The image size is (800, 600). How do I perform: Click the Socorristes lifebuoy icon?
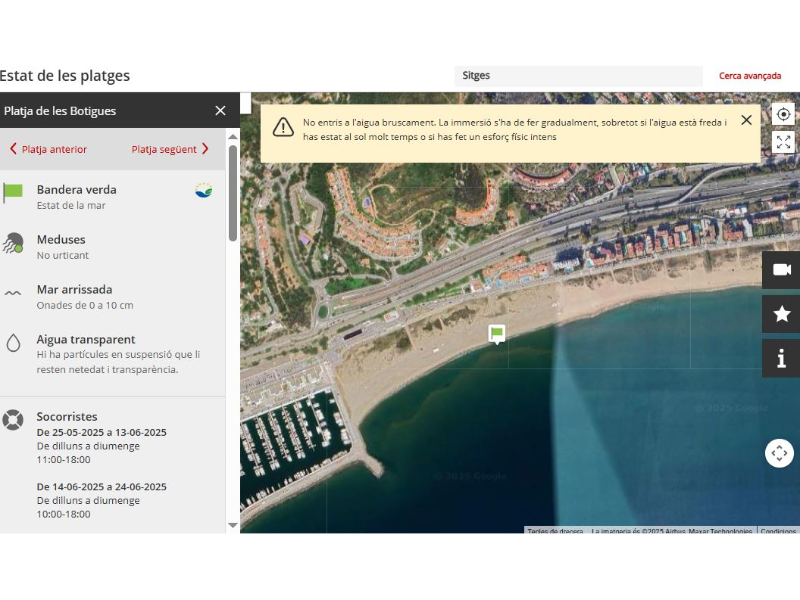pos(13,419)
